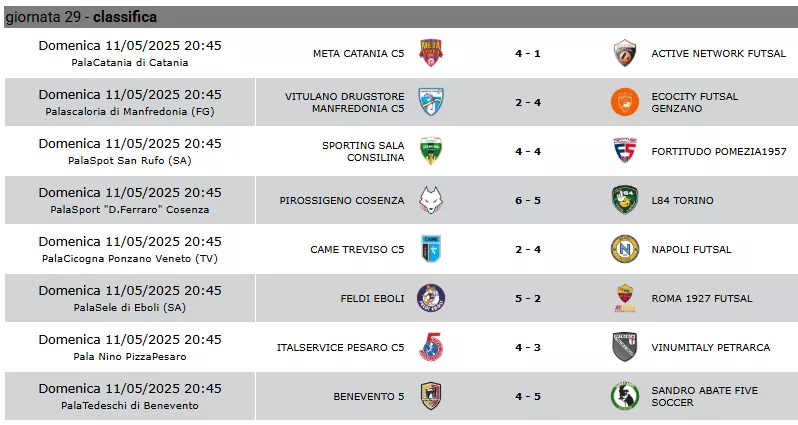Screen dimensions: 798x425
Task: Click the Roma 1927 Futsal team name
Action: click(x=702, y=299)
